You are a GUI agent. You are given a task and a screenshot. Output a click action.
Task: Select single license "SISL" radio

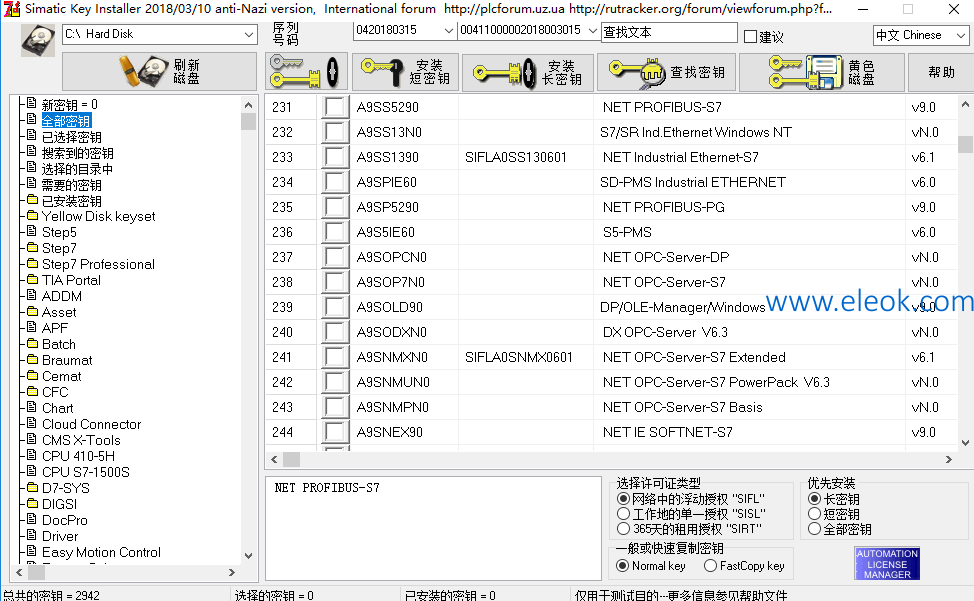623,513
